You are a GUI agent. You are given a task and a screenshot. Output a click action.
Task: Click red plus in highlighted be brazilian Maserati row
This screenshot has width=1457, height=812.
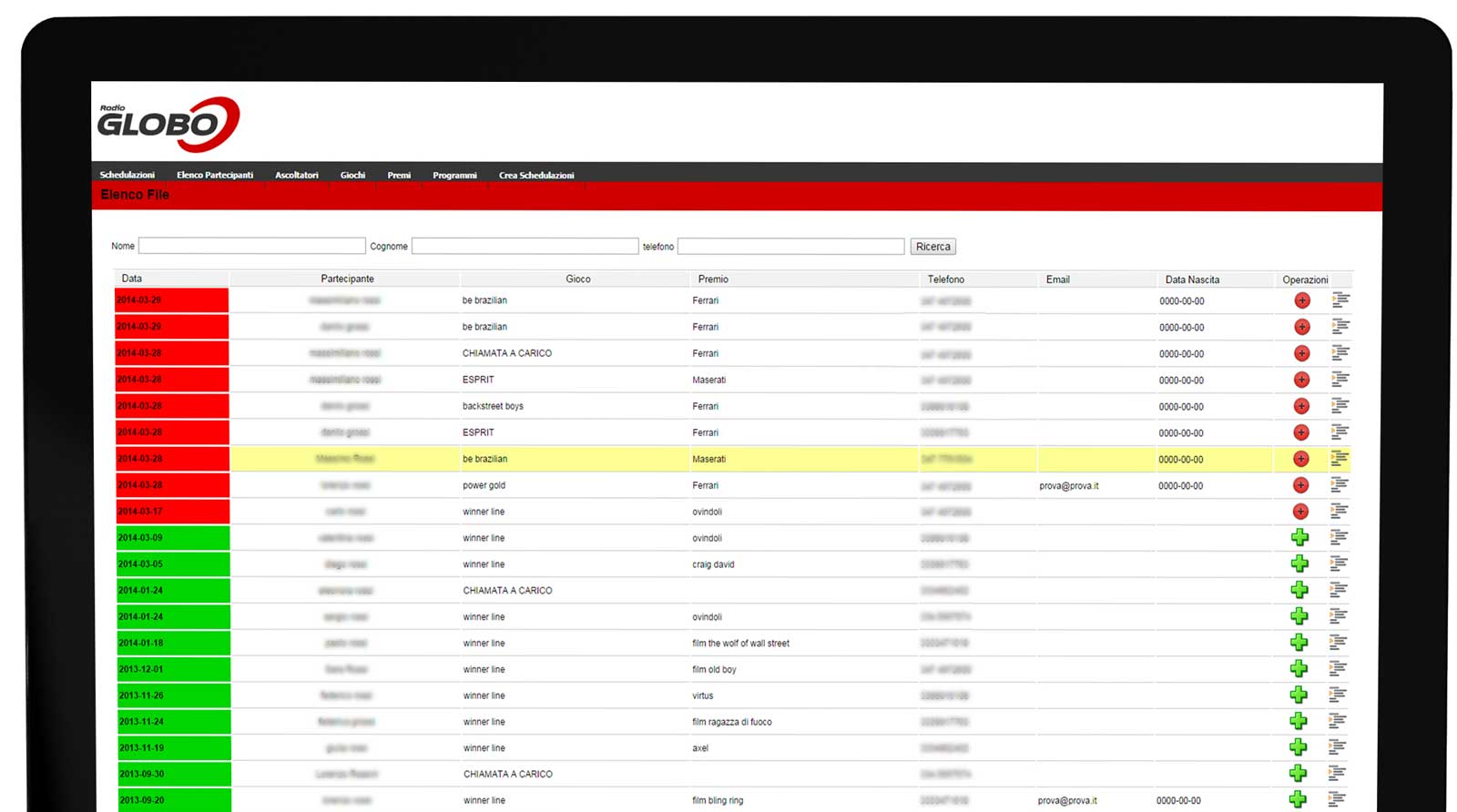1301,459
